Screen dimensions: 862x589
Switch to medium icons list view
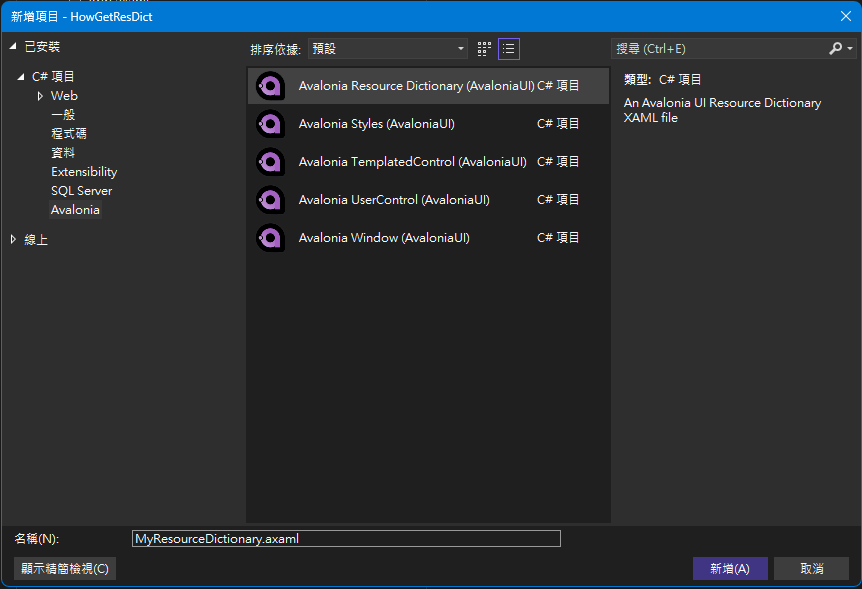(x=509, y=49)
